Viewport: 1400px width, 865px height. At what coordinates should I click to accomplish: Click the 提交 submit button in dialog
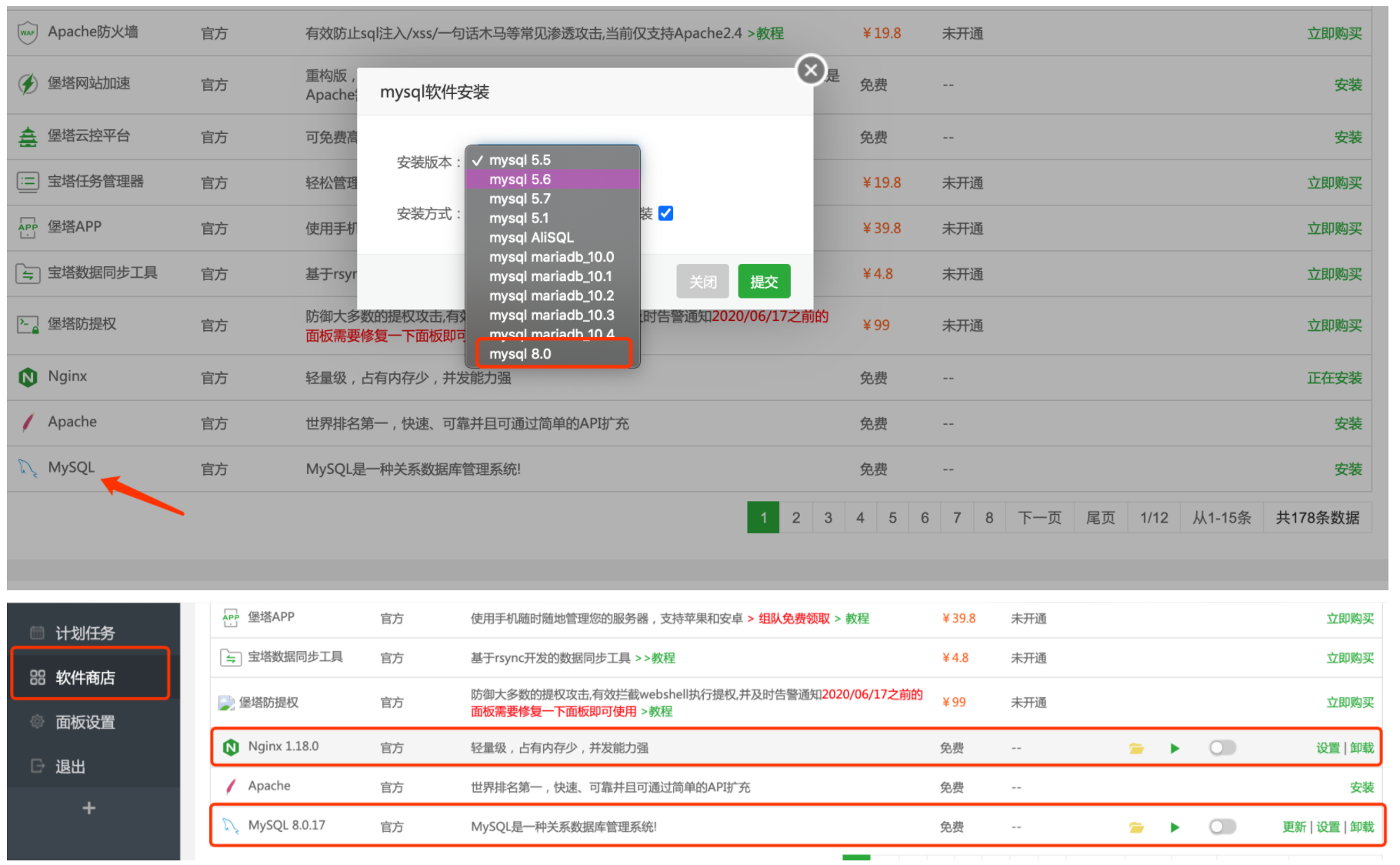tap(764, 282)
